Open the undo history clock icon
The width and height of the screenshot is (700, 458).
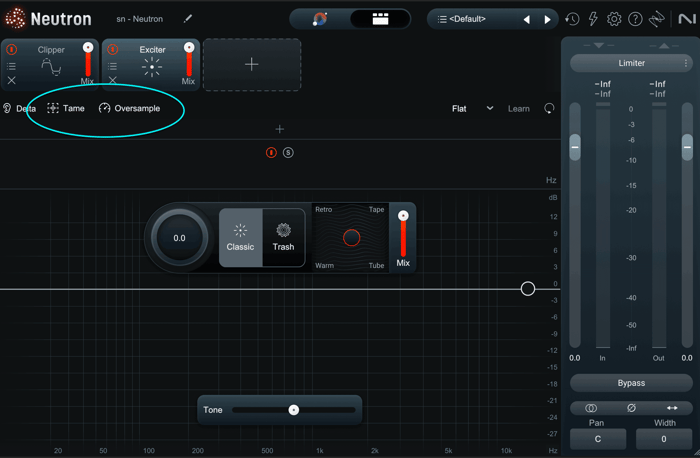[572, 19]
